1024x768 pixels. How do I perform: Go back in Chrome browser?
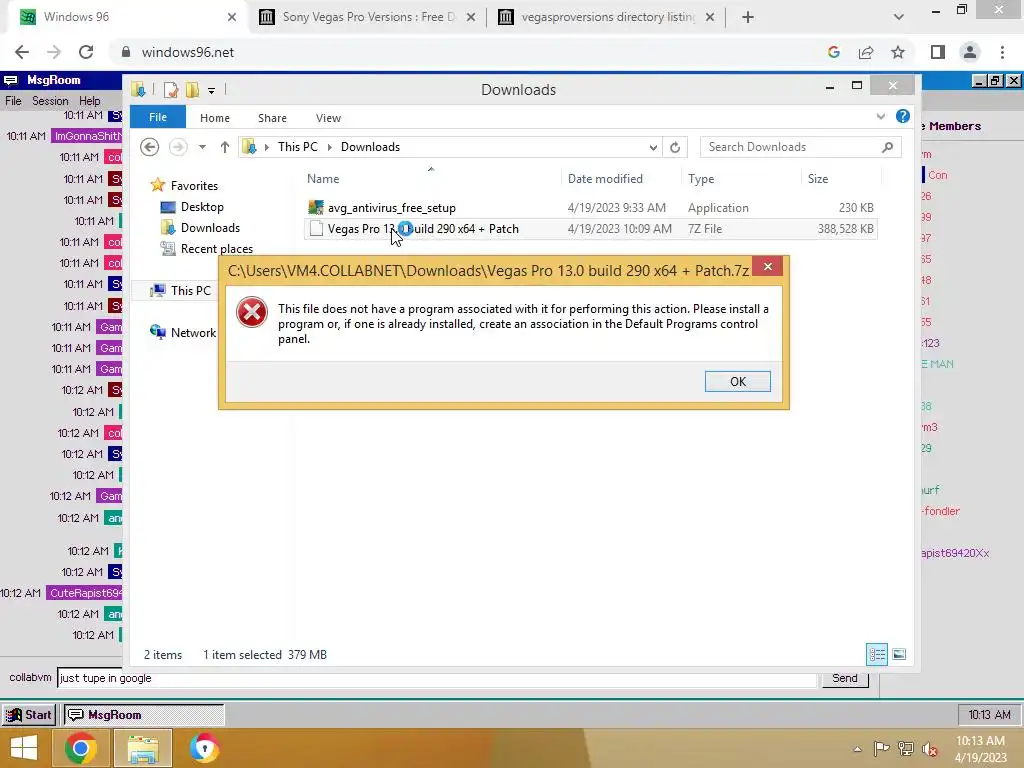pyautogui.click(x=22, y=52)
